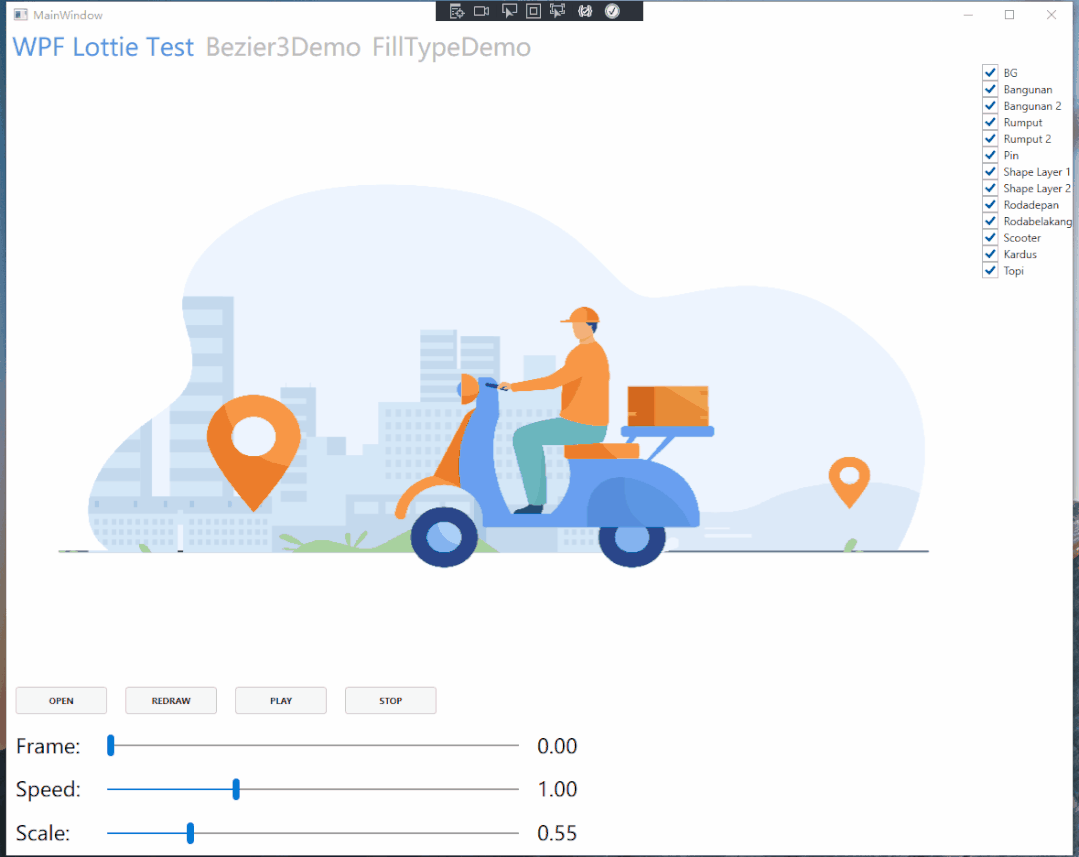Click the Hot Reload braces icon

coord(586,11)
